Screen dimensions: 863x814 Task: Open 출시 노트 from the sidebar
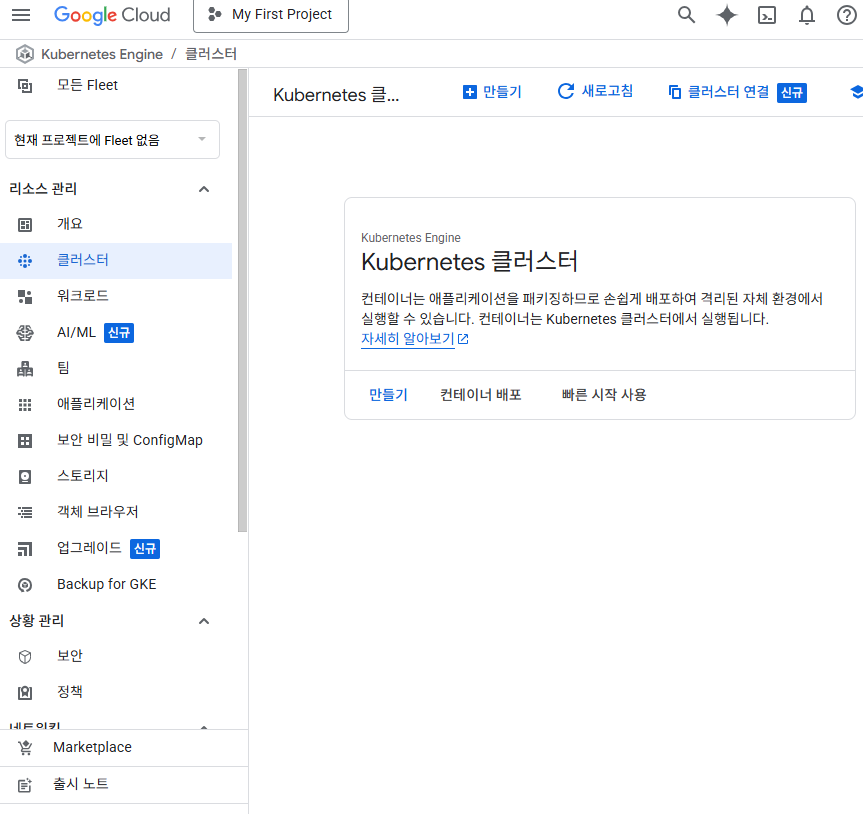click(124, 784)
